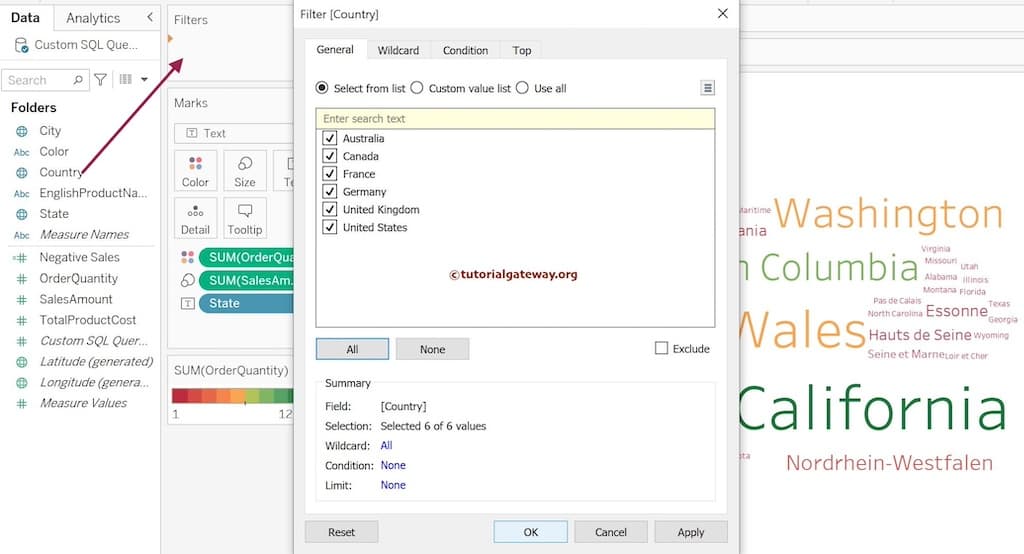Switch to the Condition tab
This screenshot has width=1024, height=554.
pos(466,50)
